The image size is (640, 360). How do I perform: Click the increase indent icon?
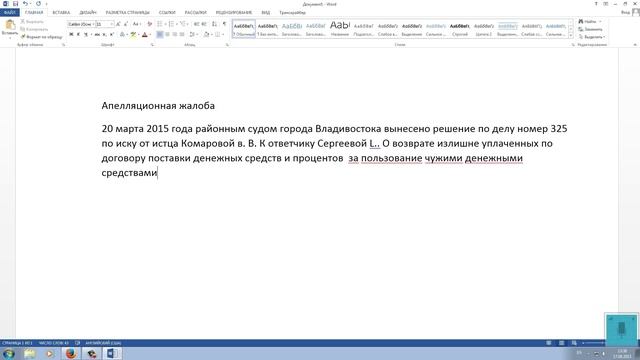[x=204, y=24]
